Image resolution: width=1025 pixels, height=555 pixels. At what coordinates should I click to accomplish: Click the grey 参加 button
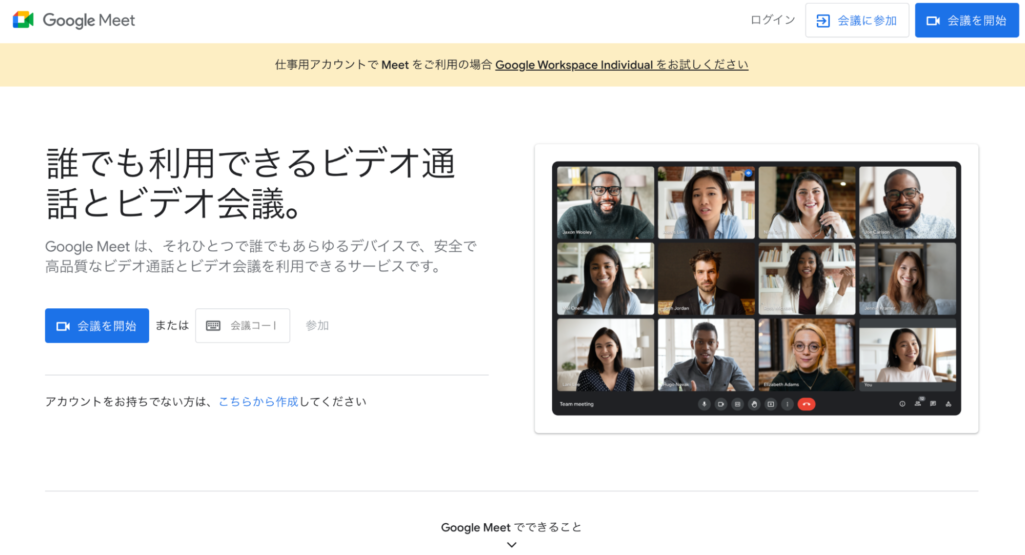click(x=317, y=326)
